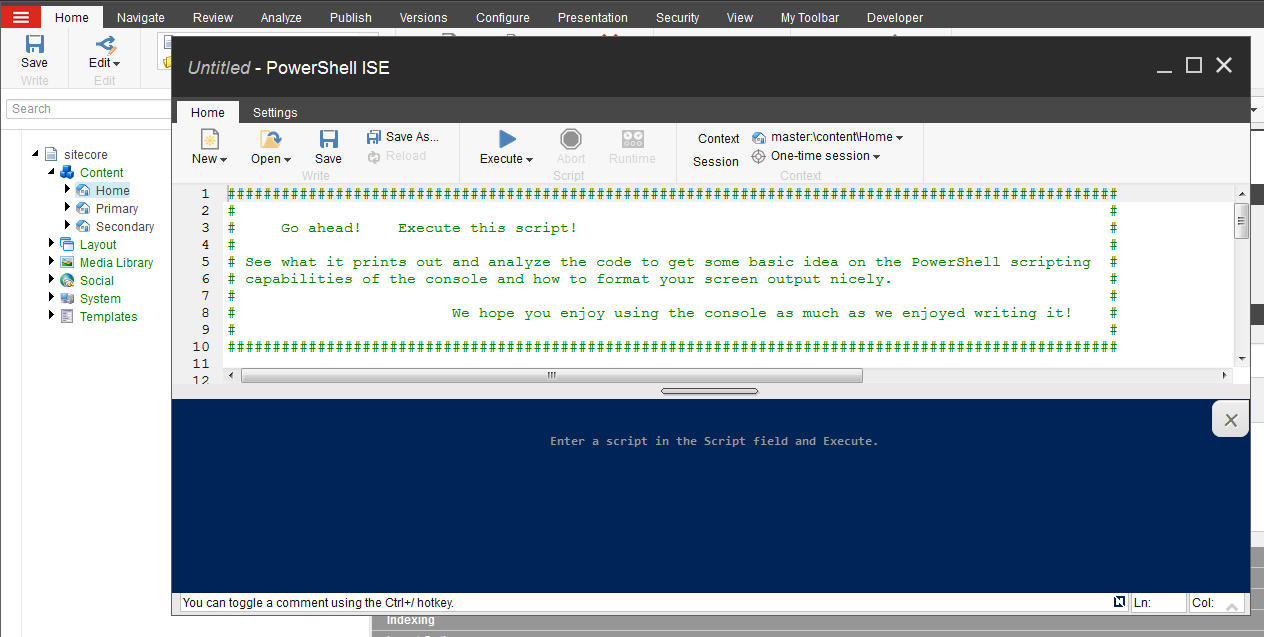Click Save As in the Write group
Image resolution: width=1264 pixels, height=637 pixels.
coord(402,137)
